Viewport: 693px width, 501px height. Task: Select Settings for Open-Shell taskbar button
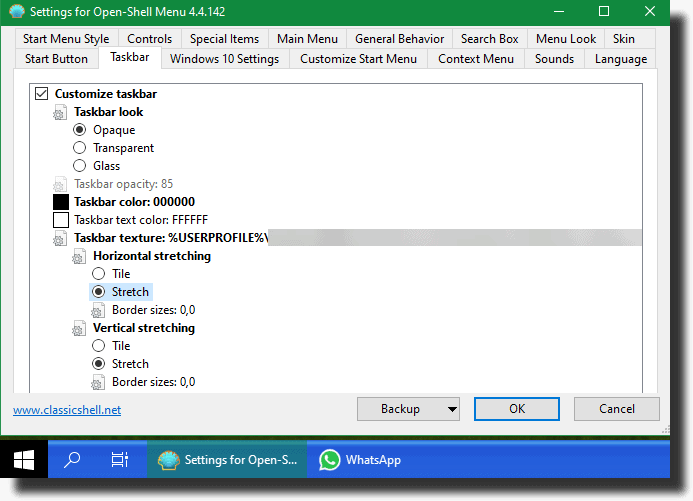tap(227, 459)
